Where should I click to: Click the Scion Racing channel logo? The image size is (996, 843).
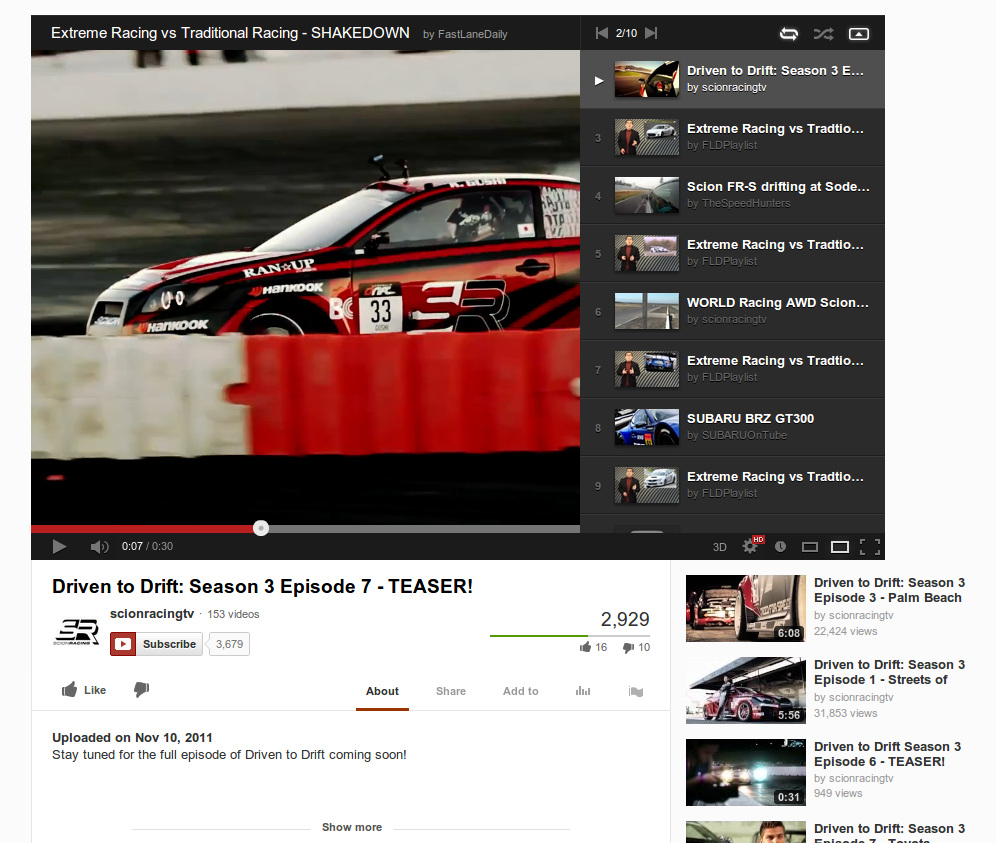pos(76,632)
